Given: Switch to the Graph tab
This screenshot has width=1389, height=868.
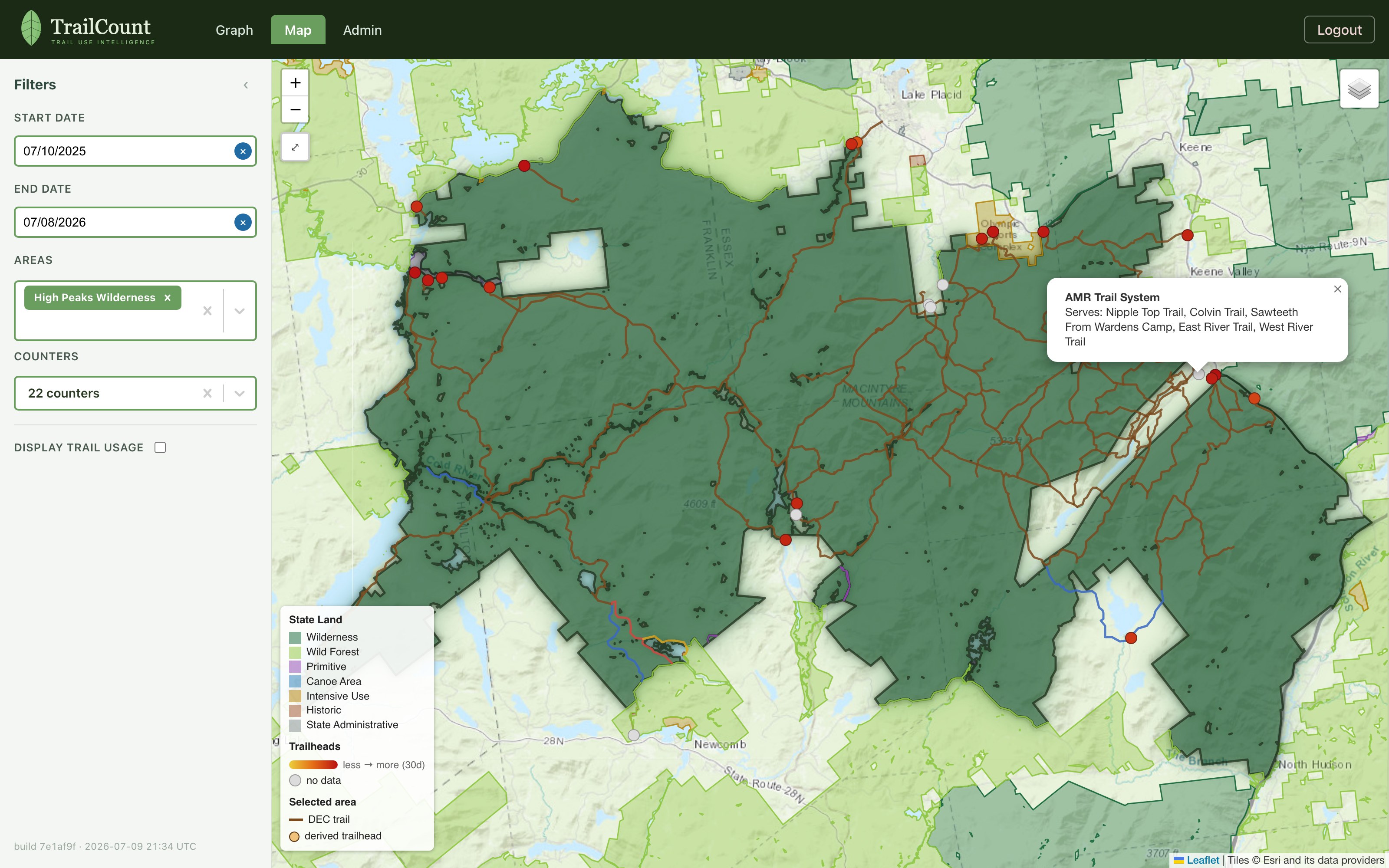Looking at the screenshot, I should (x=234, y=30).
